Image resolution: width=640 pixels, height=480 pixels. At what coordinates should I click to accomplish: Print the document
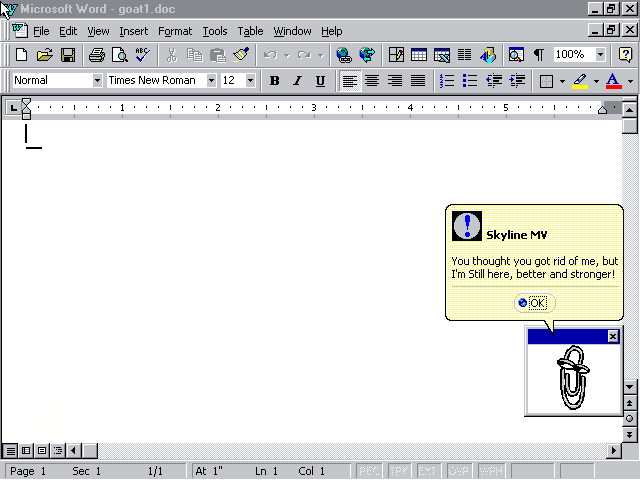point(97,55)
